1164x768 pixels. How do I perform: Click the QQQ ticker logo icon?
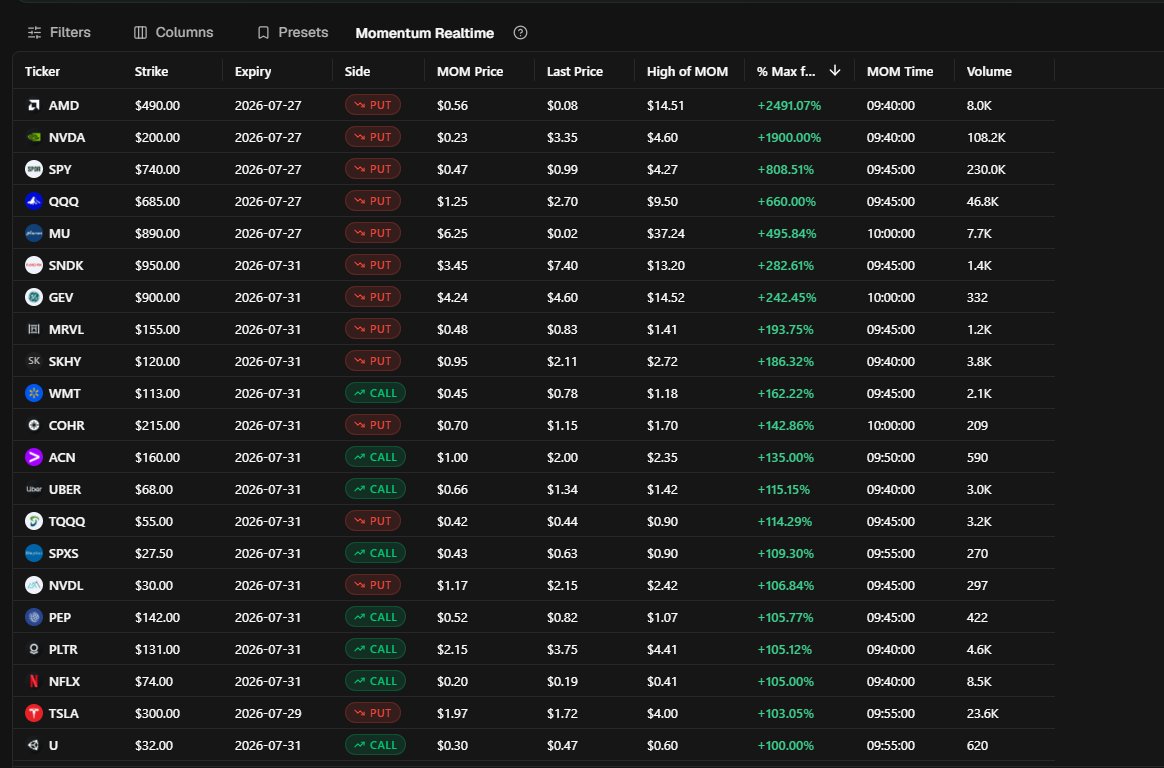point(33,201)
